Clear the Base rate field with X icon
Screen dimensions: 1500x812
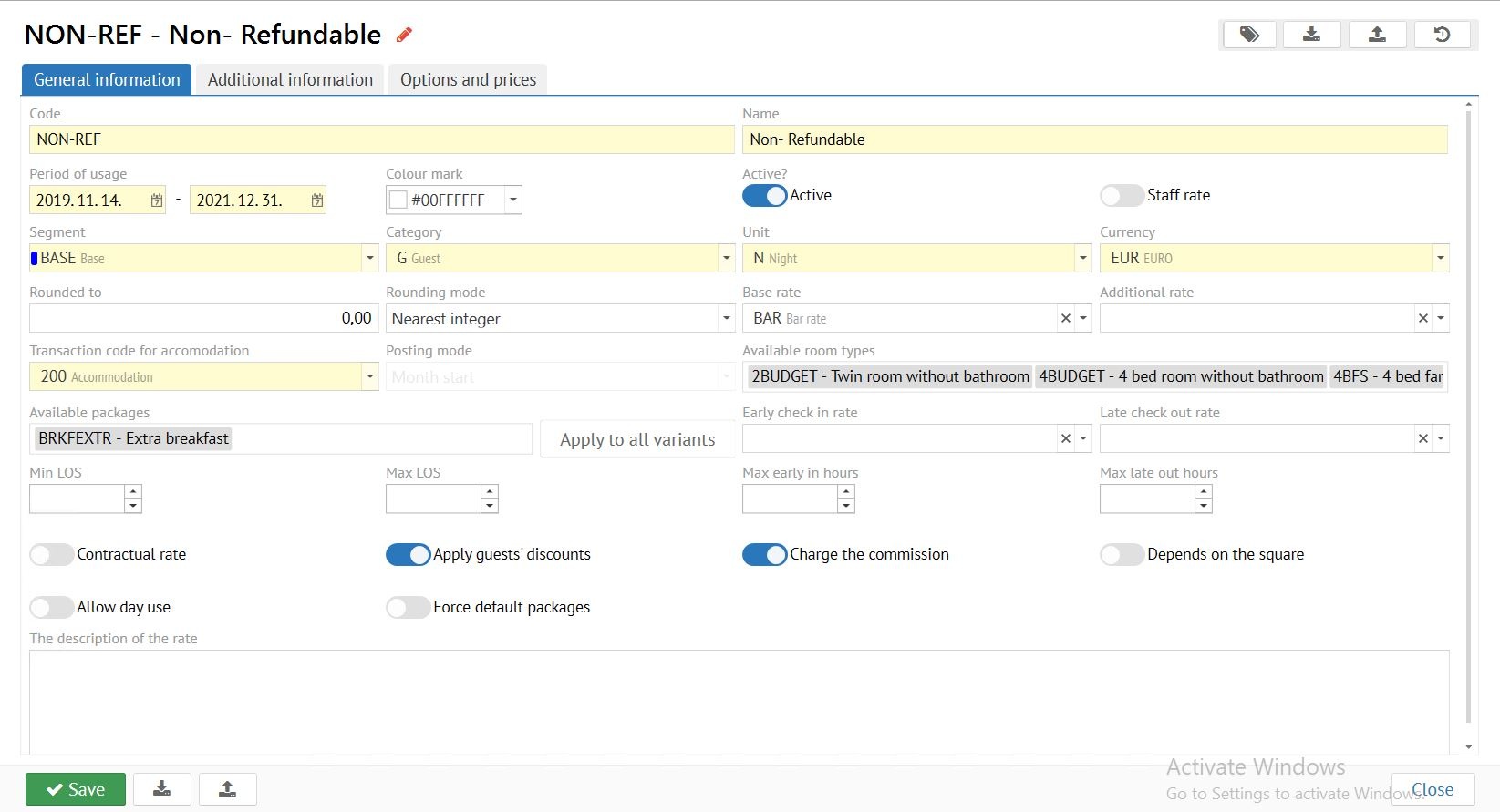tap(1065, 318)
